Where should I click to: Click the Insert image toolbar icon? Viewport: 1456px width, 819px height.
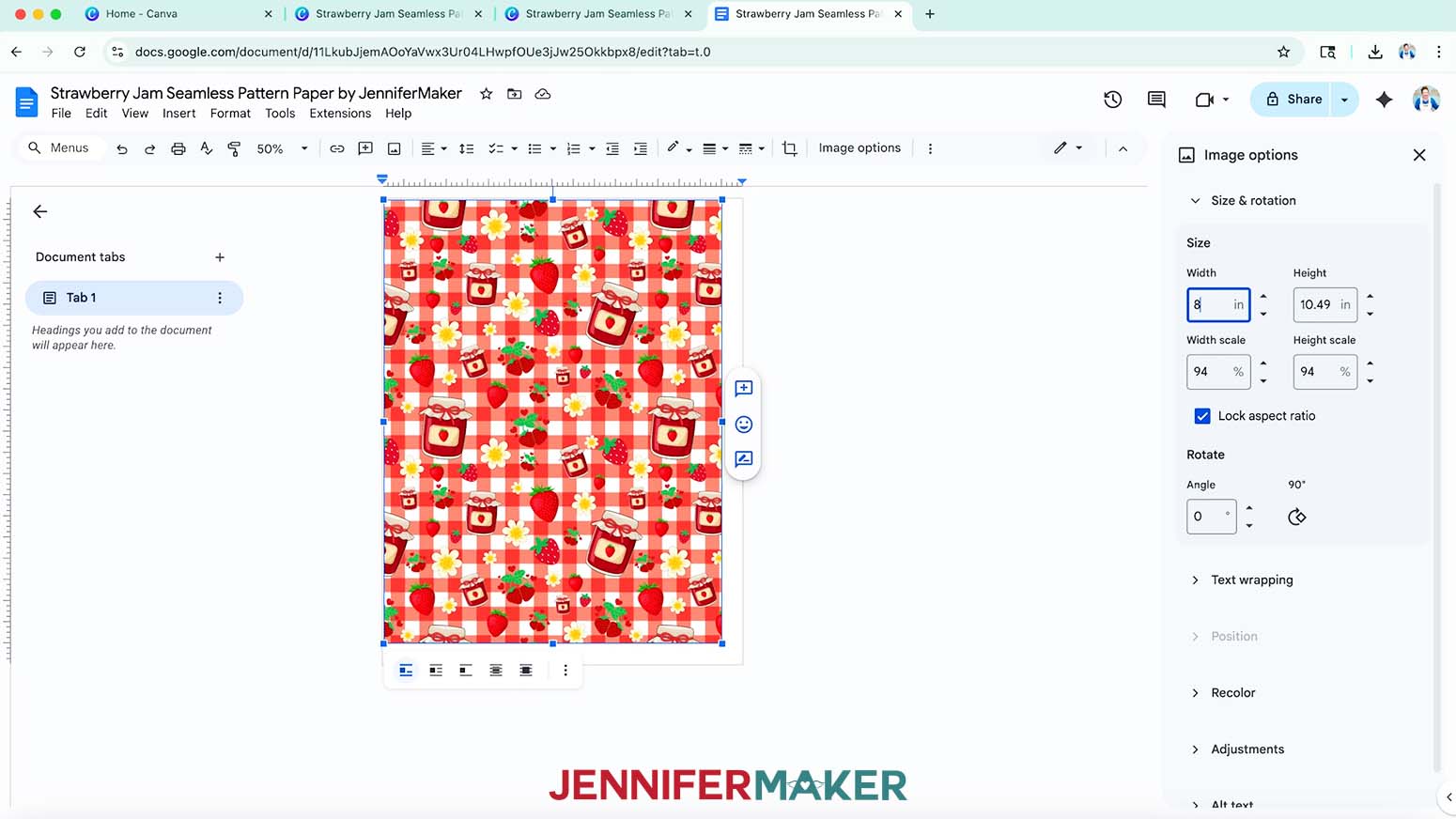395,148
